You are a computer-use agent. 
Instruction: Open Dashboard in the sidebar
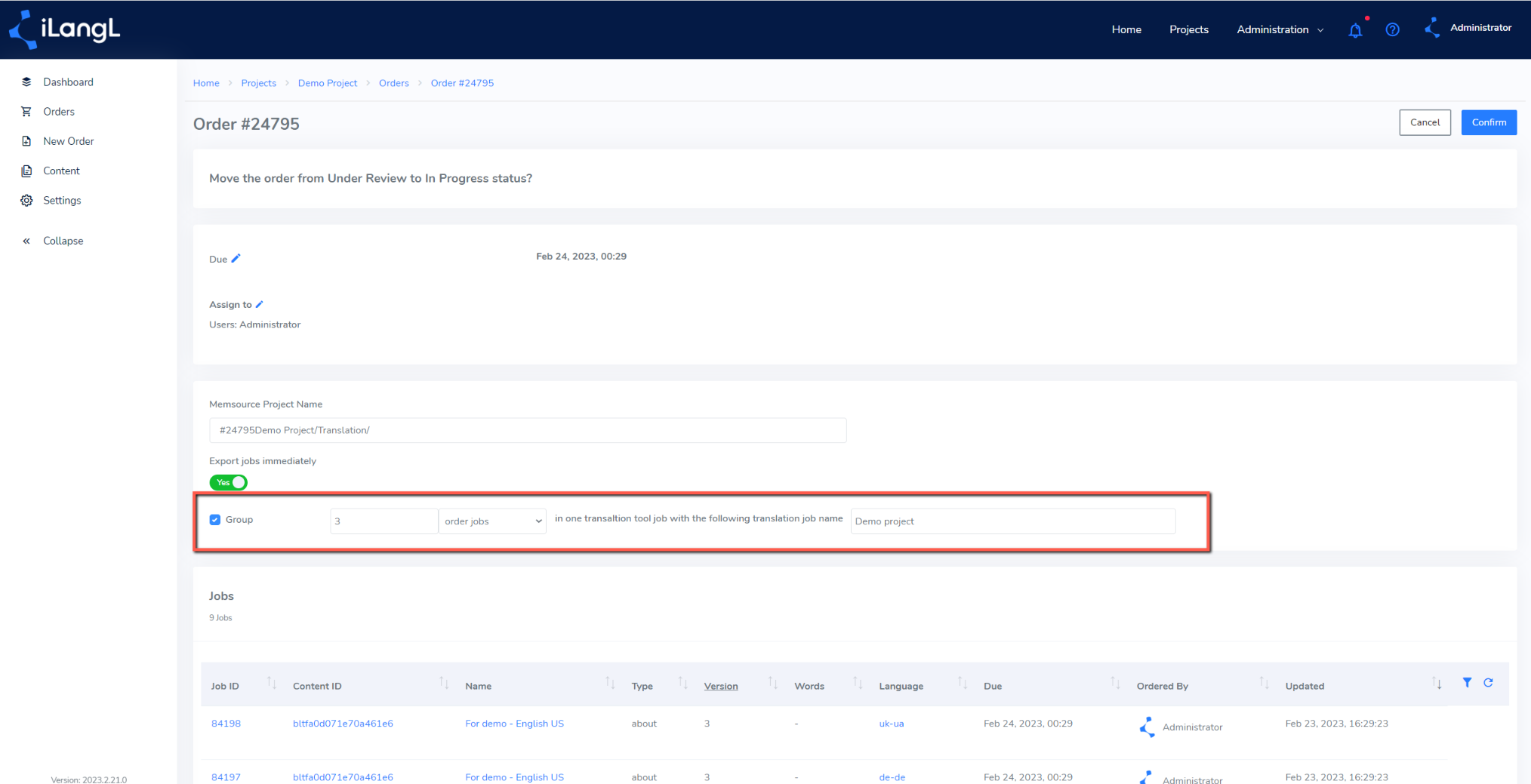(68, 81)
